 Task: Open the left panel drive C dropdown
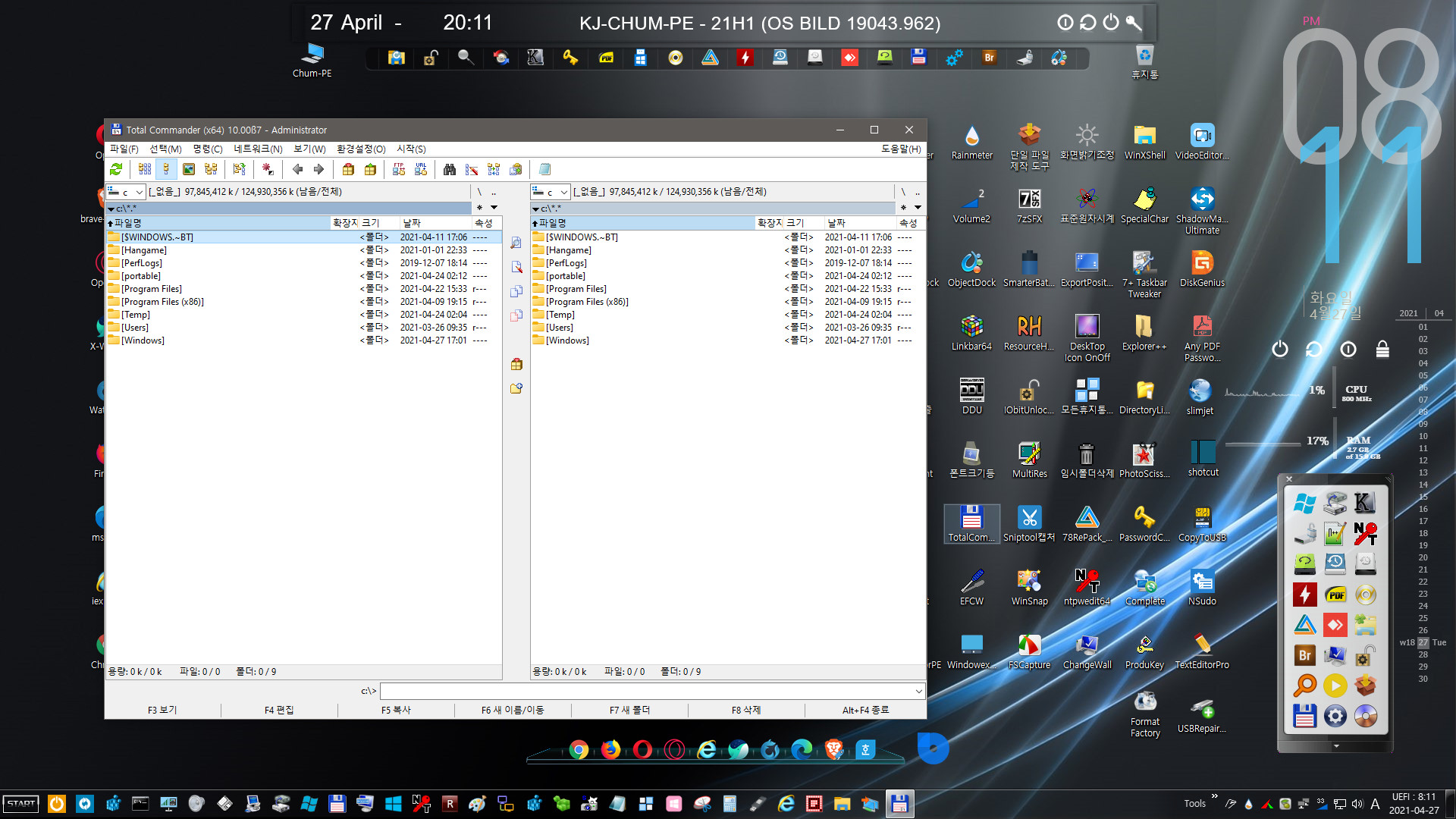click(125, 192)
